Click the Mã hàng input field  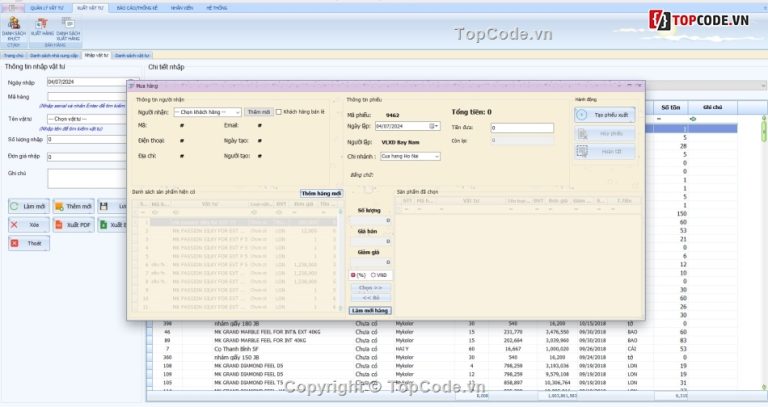pos(87,96)
